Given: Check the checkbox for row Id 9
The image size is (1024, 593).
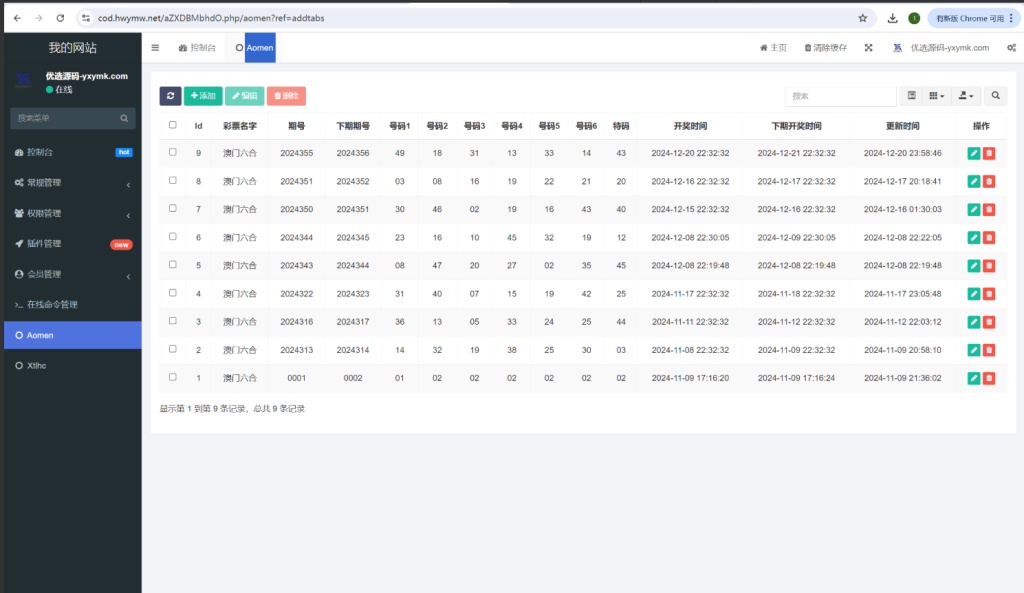Looking at the screenshot, I should pyautogui.click(x=172, y=152).
